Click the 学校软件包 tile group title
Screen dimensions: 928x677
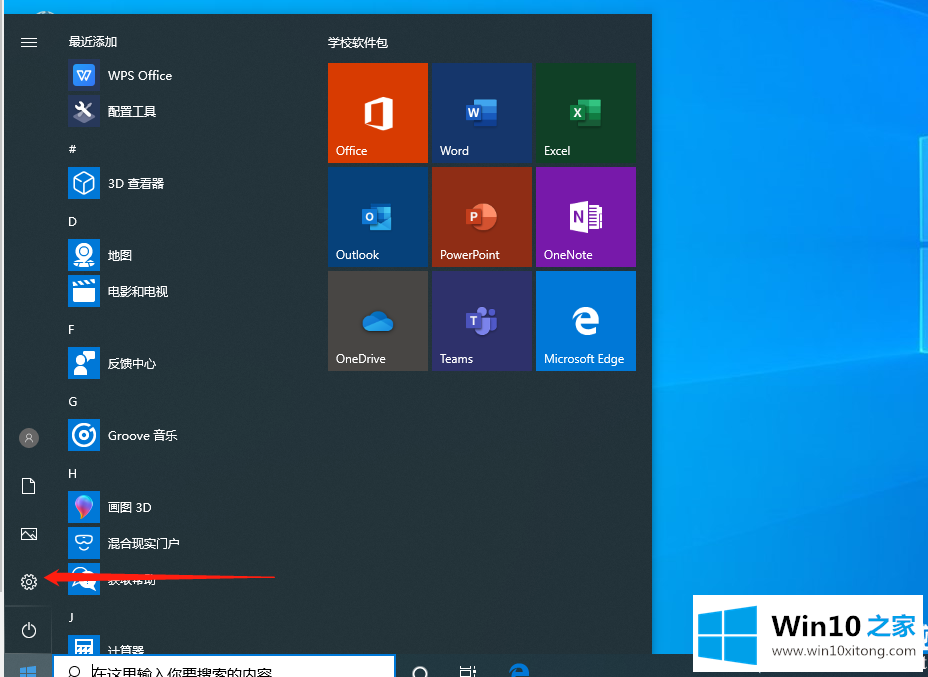[x=358, y=43]
